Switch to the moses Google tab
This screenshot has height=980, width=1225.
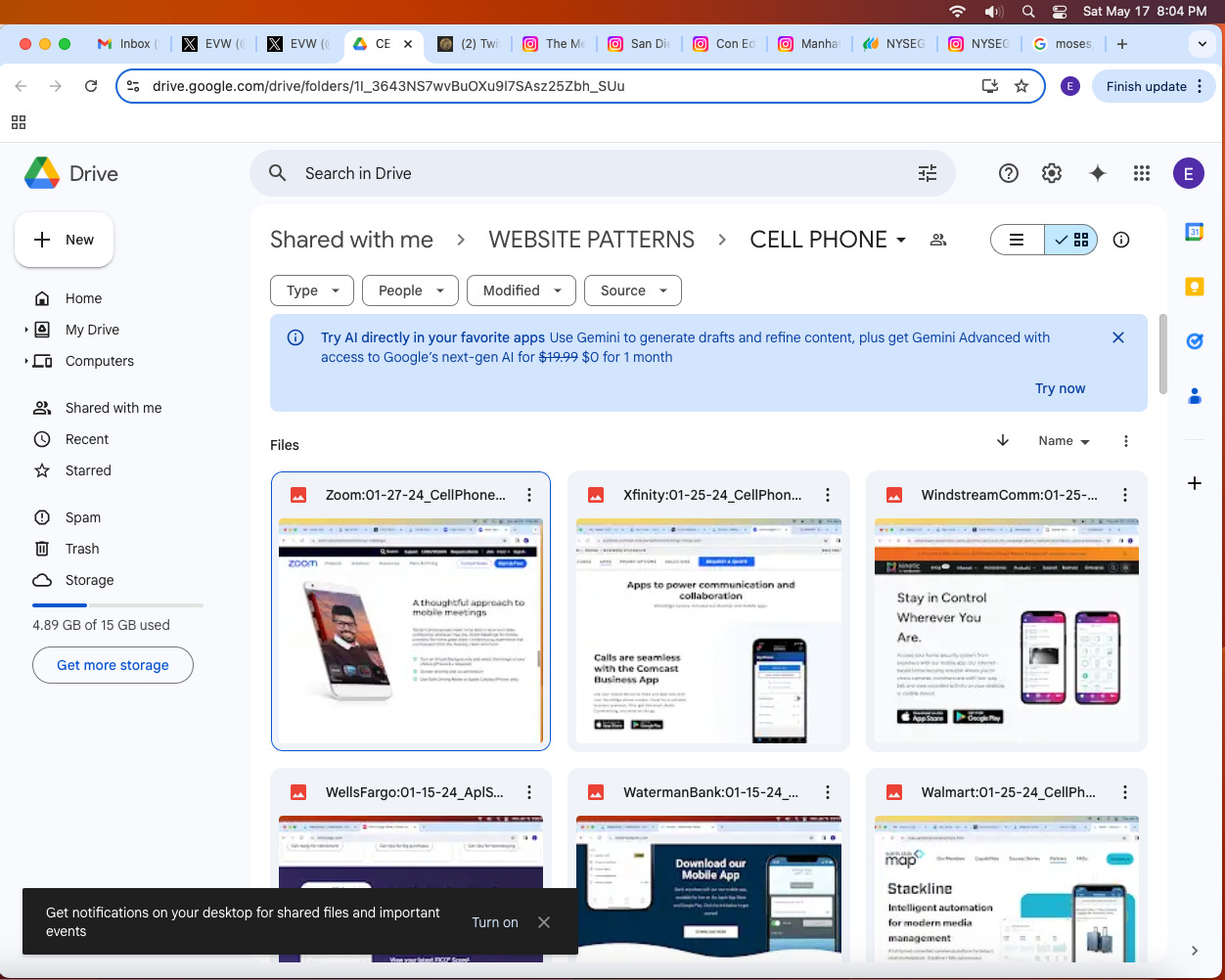(1063, 44)
